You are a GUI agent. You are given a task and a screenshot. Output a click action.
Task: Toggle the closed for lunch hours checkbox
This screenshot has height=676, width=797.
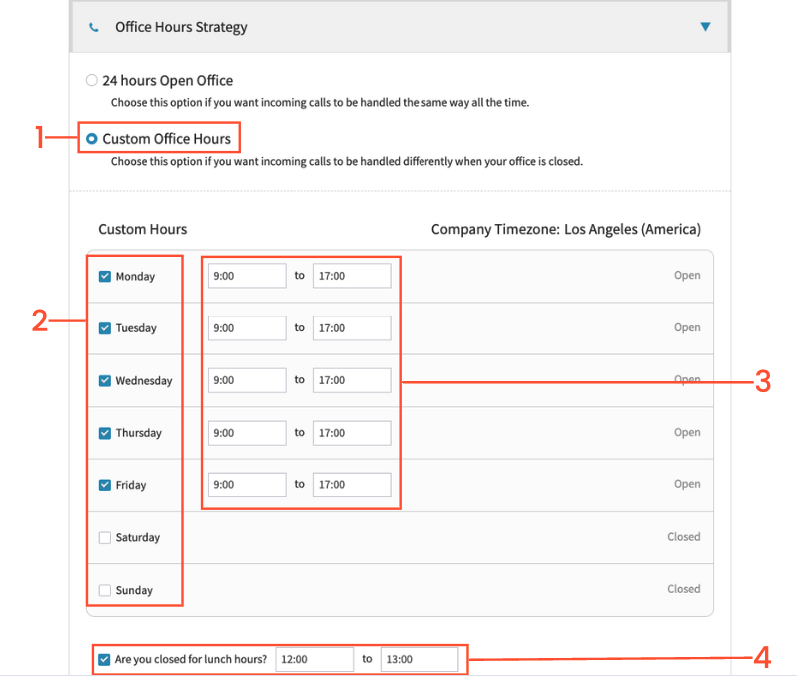click(x=104, y=660)
